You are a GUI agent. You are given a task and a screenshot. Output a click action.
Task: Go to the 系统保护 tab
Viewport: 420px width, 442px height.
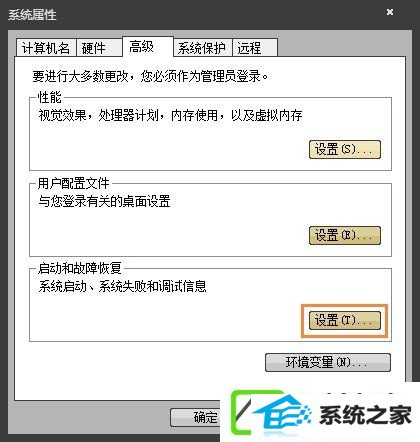pos(202,48)
